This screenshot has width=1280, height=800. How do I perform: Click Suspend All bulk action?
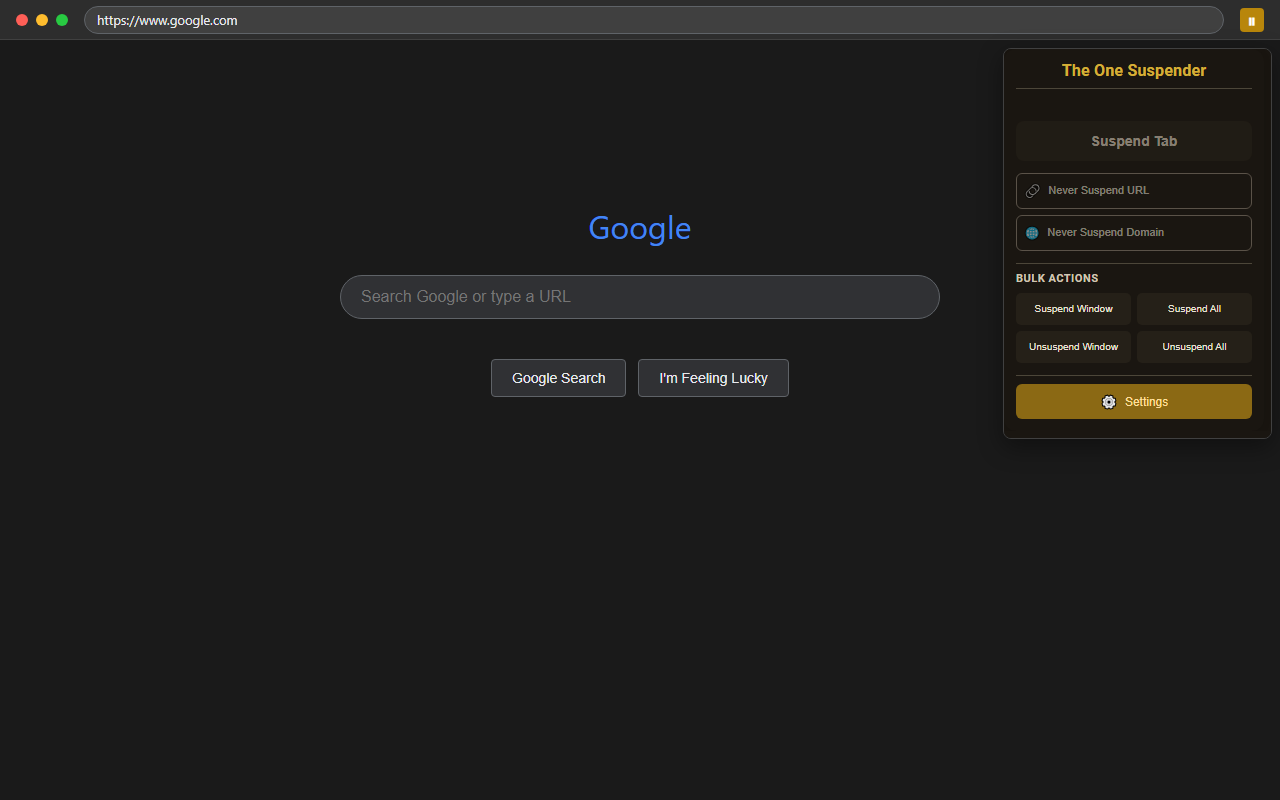click(x=1194, y=309)
